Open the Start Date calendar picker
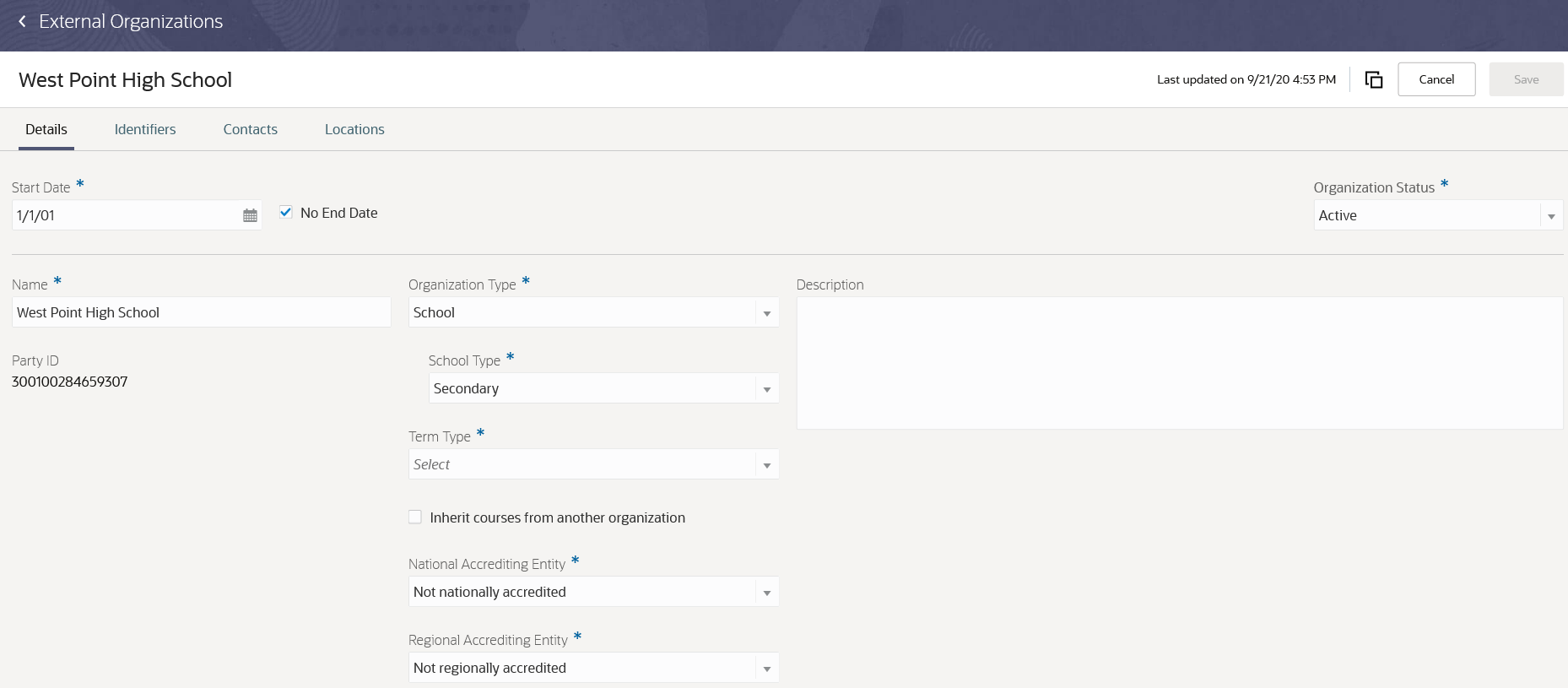Screen dimensions: 1568x688 click(250, 215)
